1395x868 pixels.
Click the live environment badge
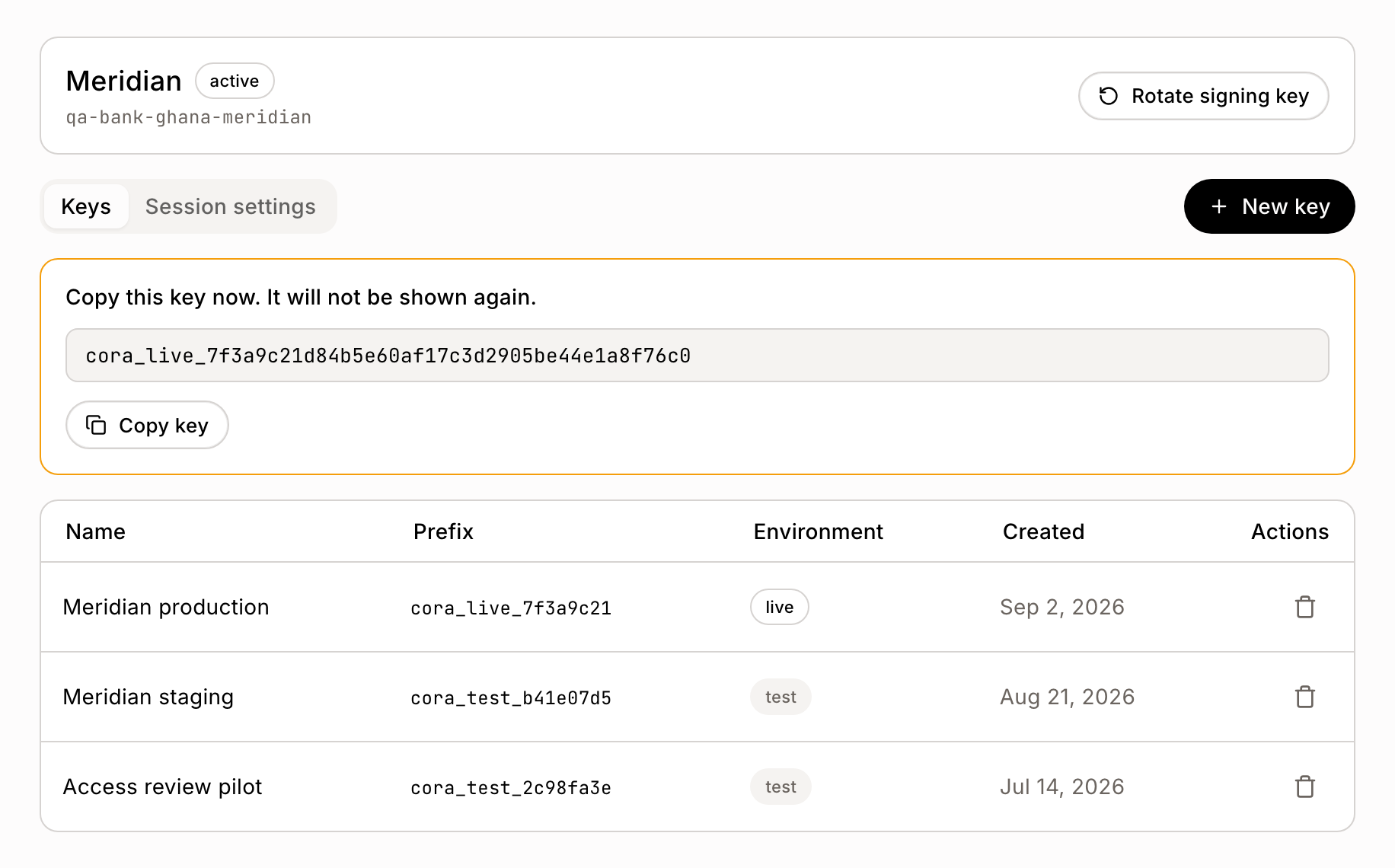click(x=780, y=607)
